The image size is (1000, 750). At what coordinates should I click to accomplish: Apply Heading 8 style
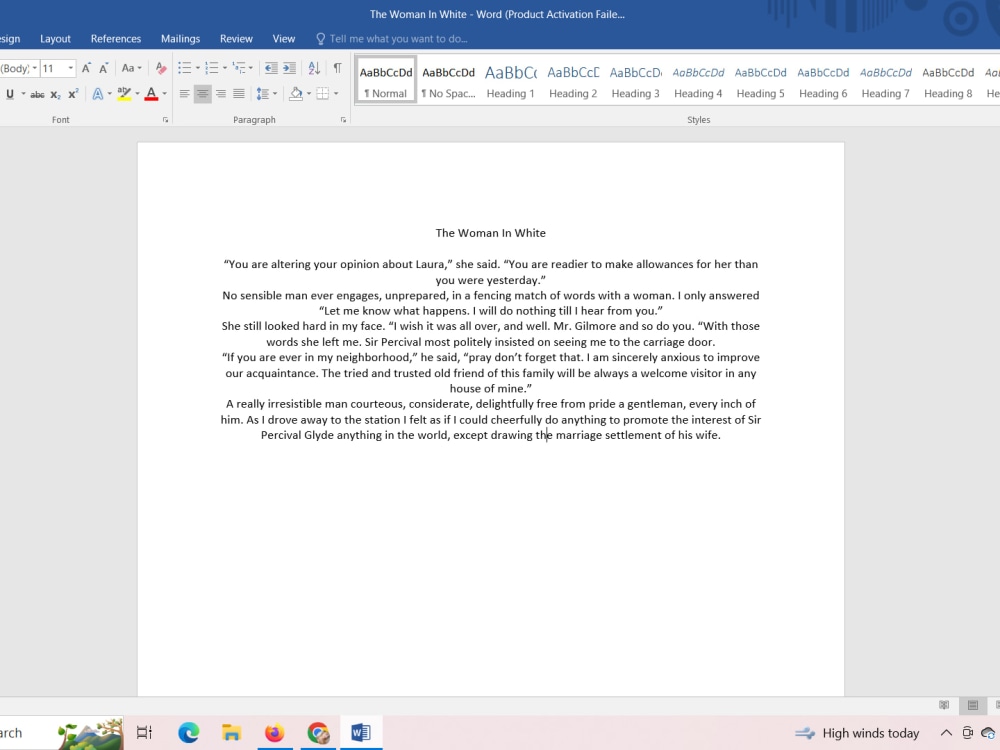pyautogui.click(x=948, y=82)
